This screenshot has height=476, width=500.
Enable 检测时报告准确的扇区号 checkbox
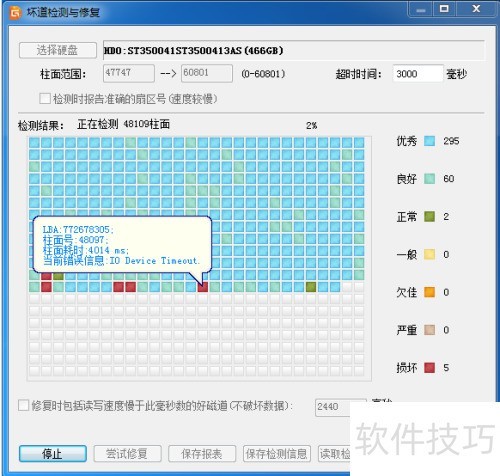[45, 99]
